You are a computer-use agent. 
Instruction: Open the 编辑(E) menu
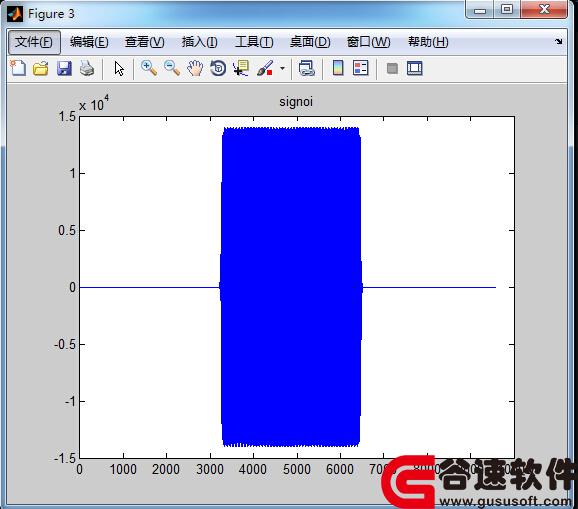[x=89, y=42]
